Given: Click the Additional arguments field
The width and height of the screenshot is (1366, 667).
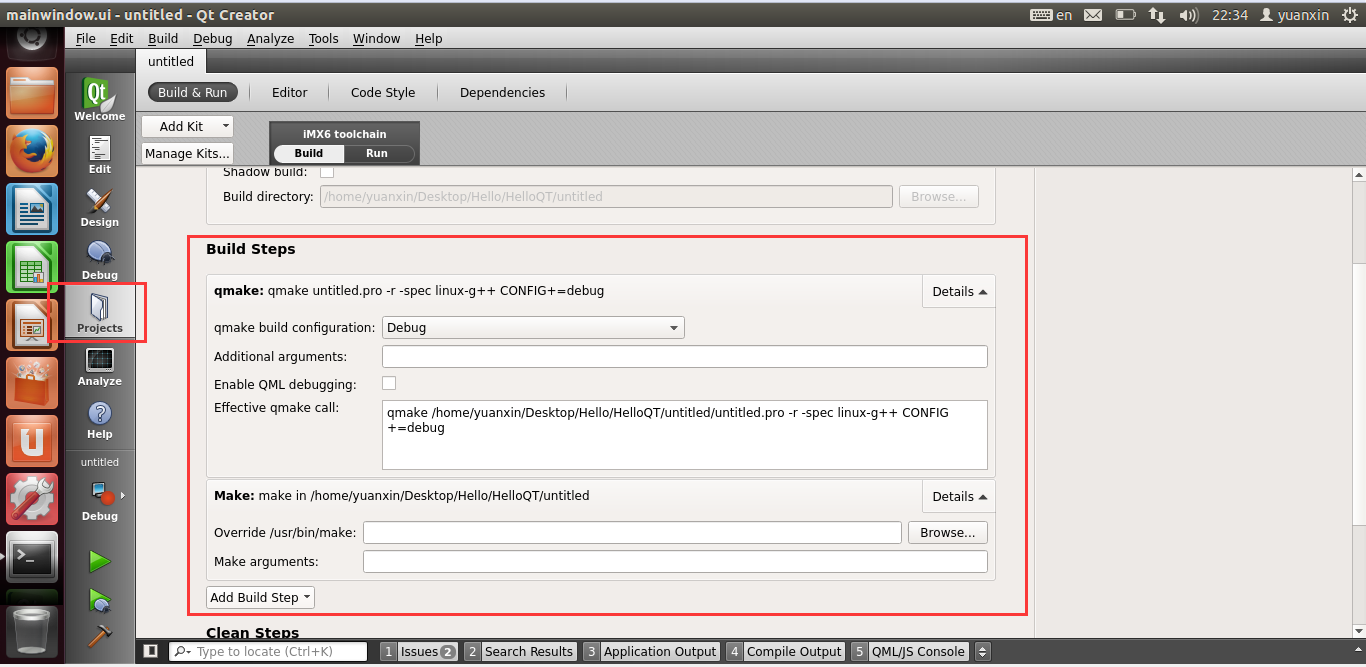Looking at the screenshot, I should point(685,356).
